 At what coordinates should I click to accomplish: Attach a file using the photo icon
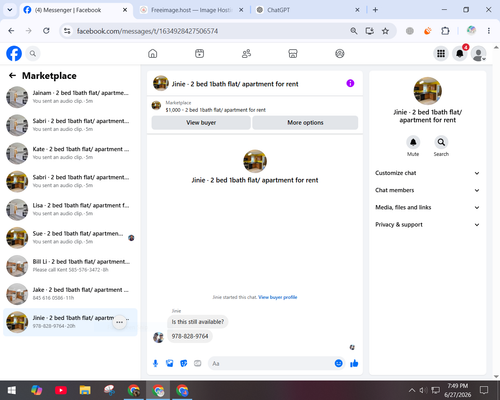click(169, 363)
